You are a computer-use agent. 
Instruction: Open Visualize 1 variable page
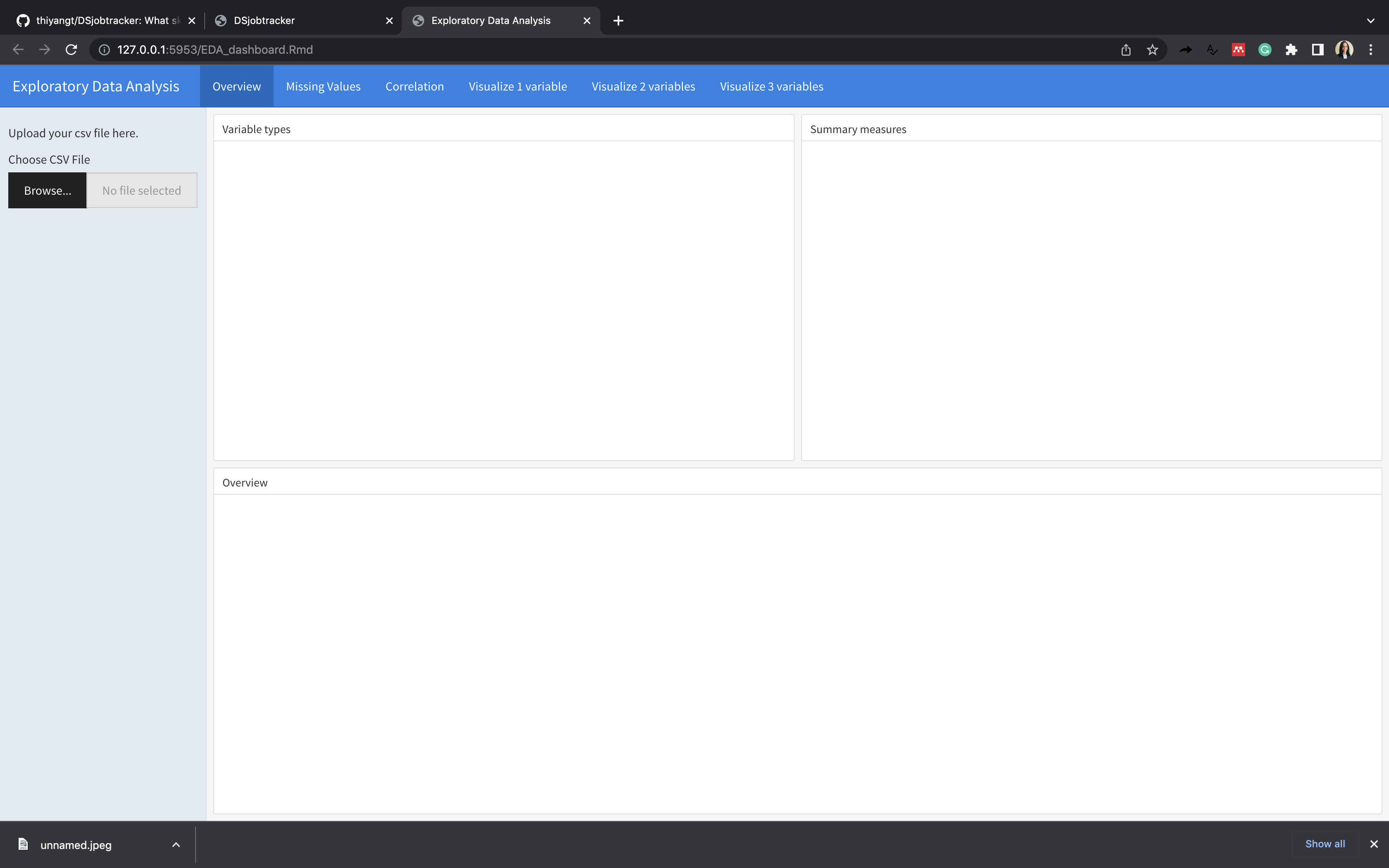click(518, 86)
